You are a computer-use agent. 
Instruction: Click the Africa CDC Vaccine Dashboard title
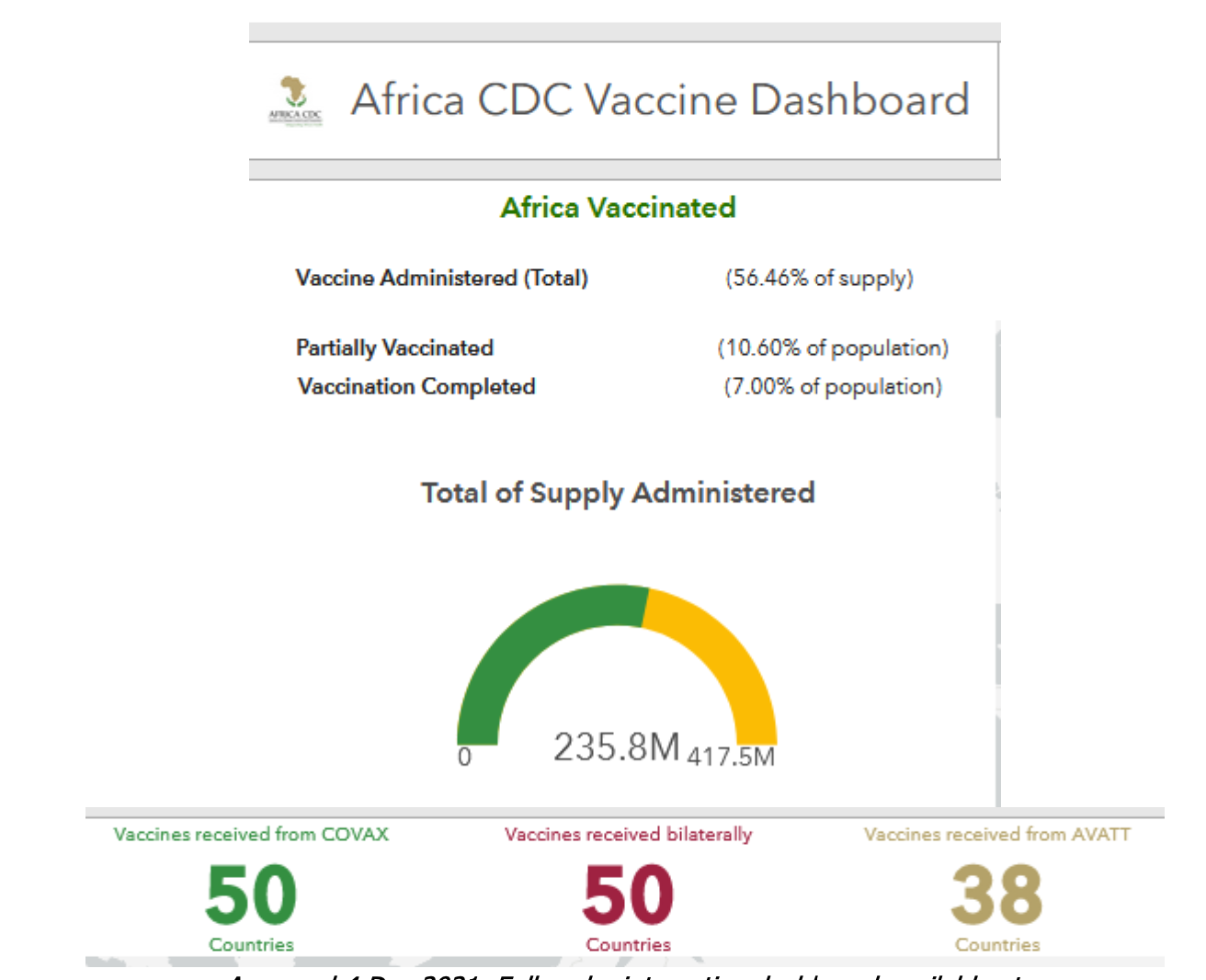(660, 99)
